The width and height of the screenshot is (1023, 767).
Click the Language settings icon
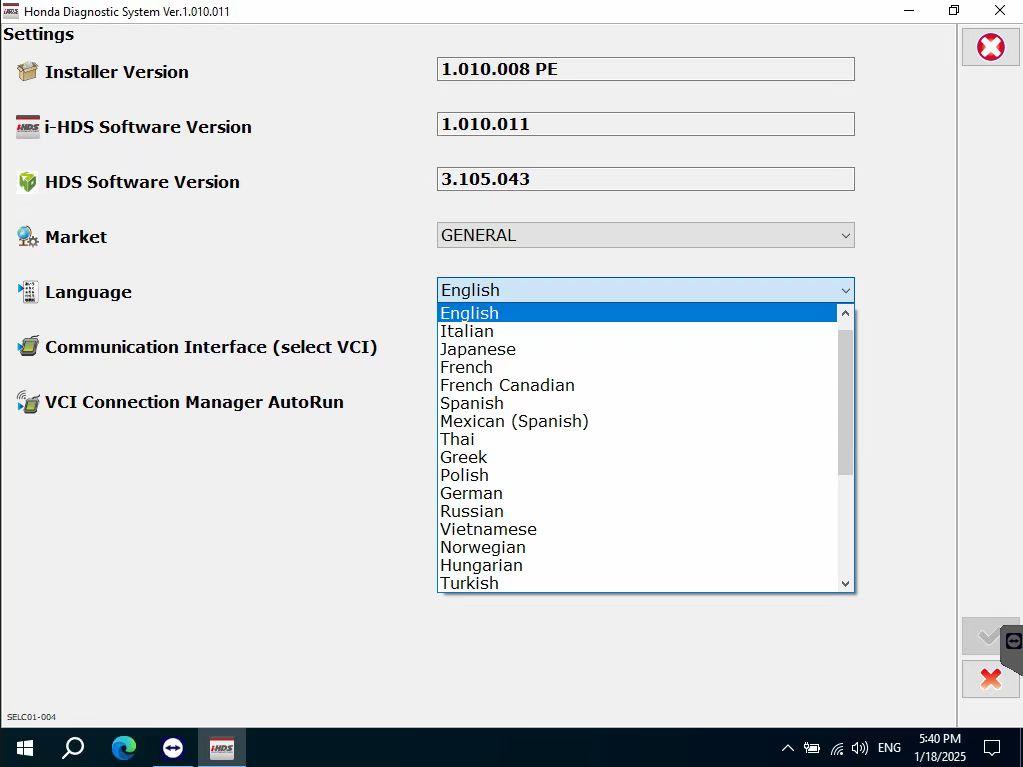click(27, 292)
